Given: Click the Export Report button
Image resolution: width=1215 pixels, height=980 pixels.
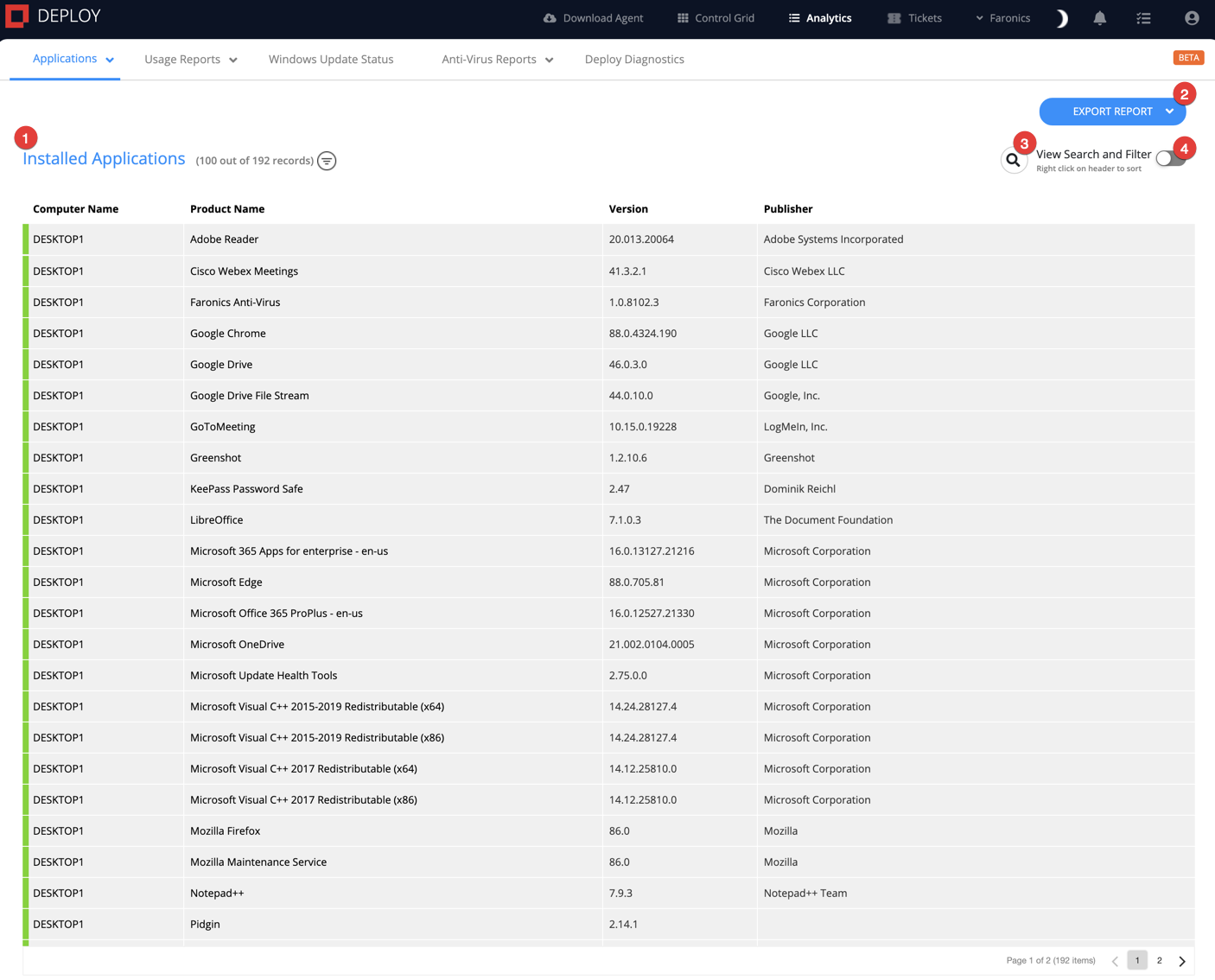Looking at the screenshot, I should [1112, 111].
